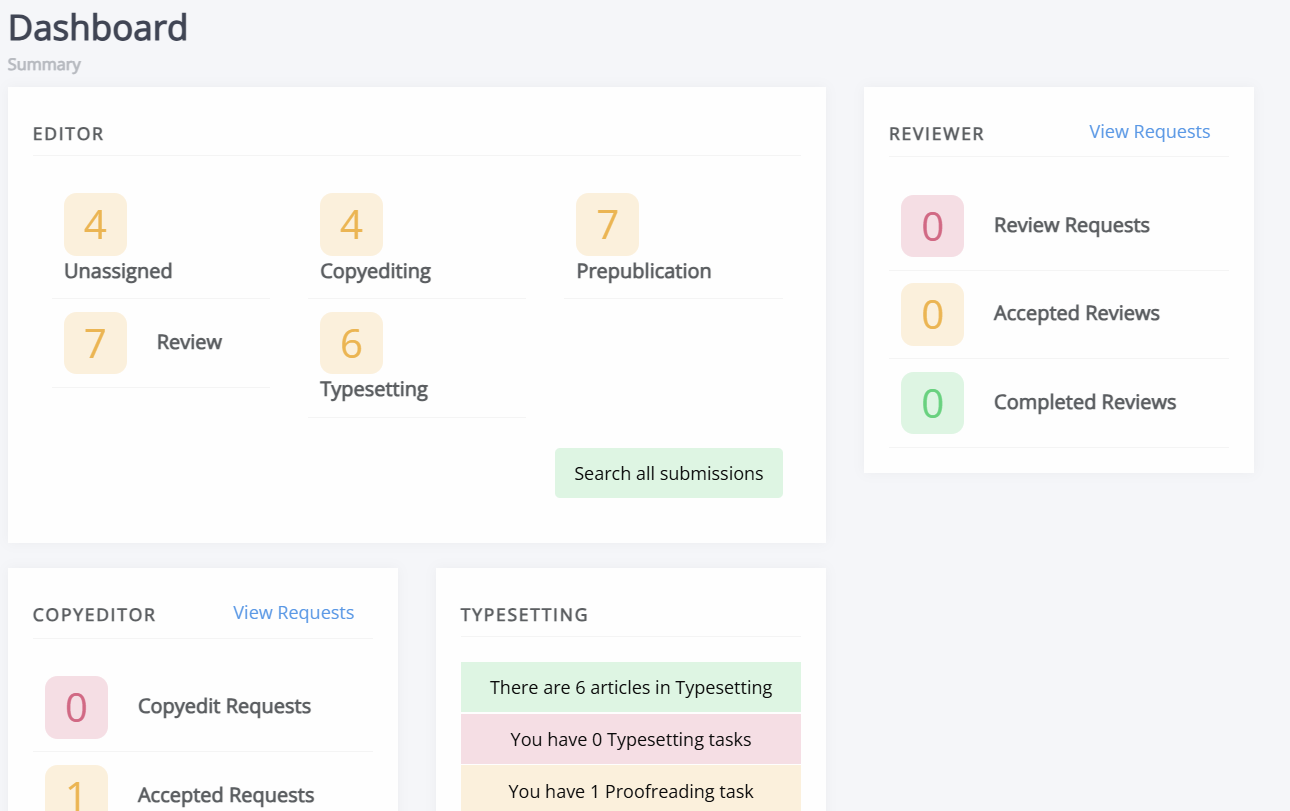Viewport: 1290px width, 811px height.
Task: Click the Review Requests count badge
Action: point(932,226)
